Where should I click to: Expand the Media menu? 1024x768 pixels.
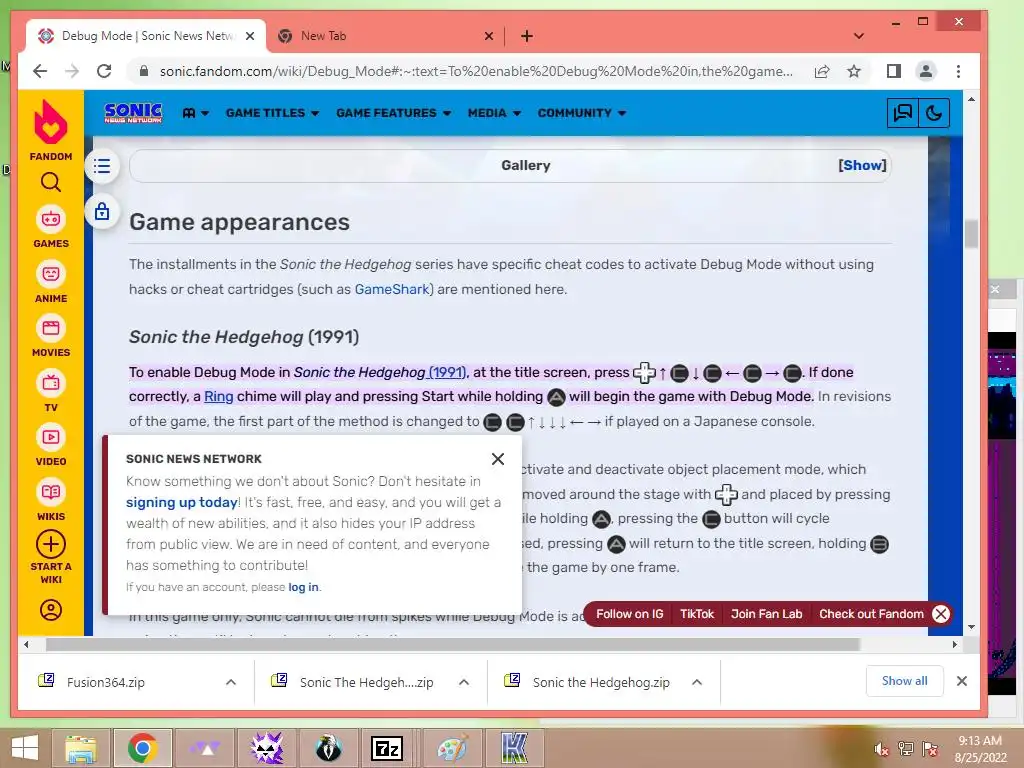(494, 113)
